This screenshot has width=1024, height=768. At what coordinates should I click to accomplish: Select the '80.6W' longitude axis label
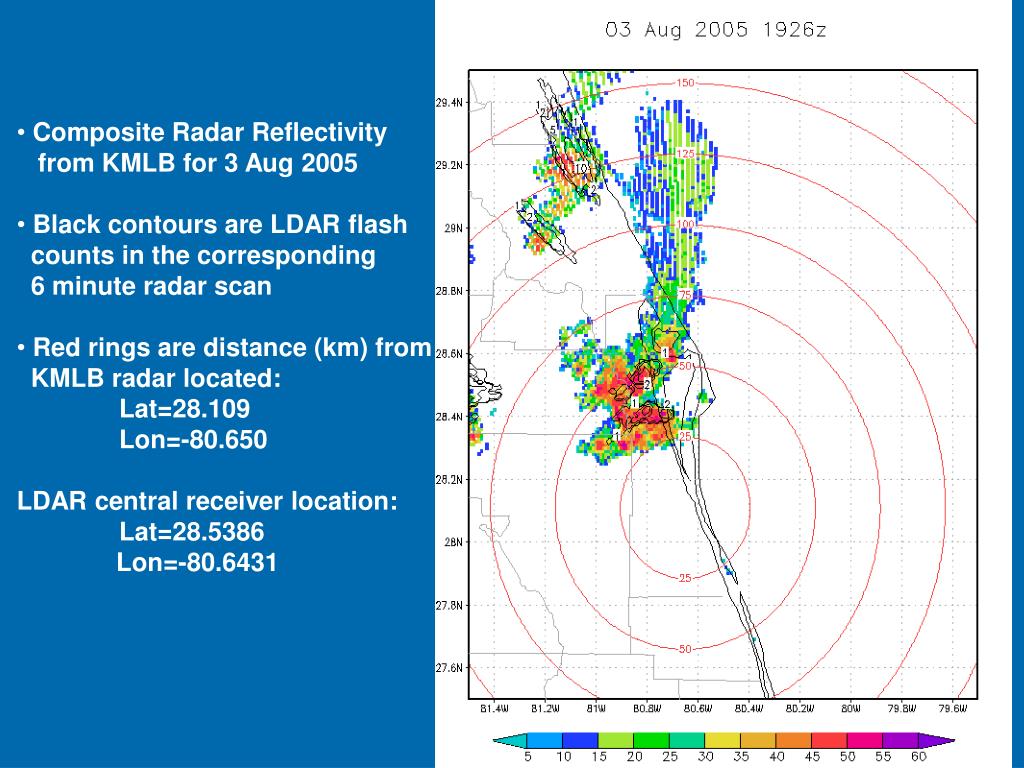[x=698, y=709]
